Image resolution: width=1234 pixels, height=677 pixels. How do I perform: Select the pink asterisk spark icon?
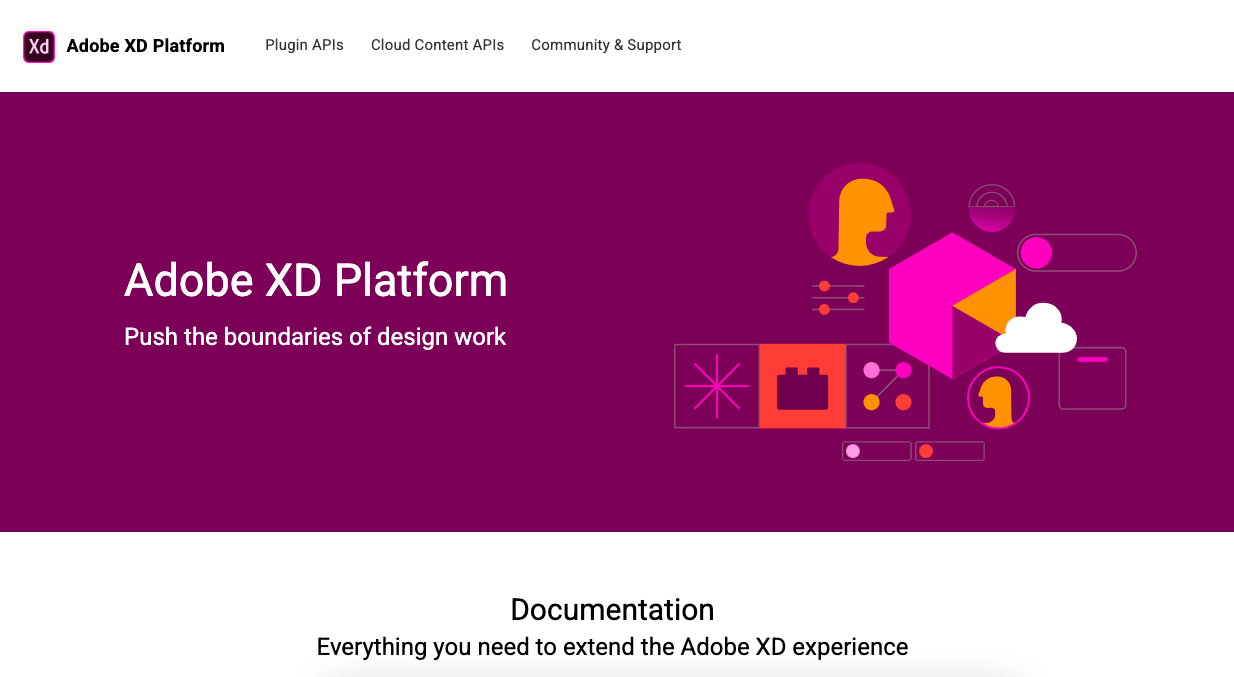pyautogui.click(x=716, y=386)
